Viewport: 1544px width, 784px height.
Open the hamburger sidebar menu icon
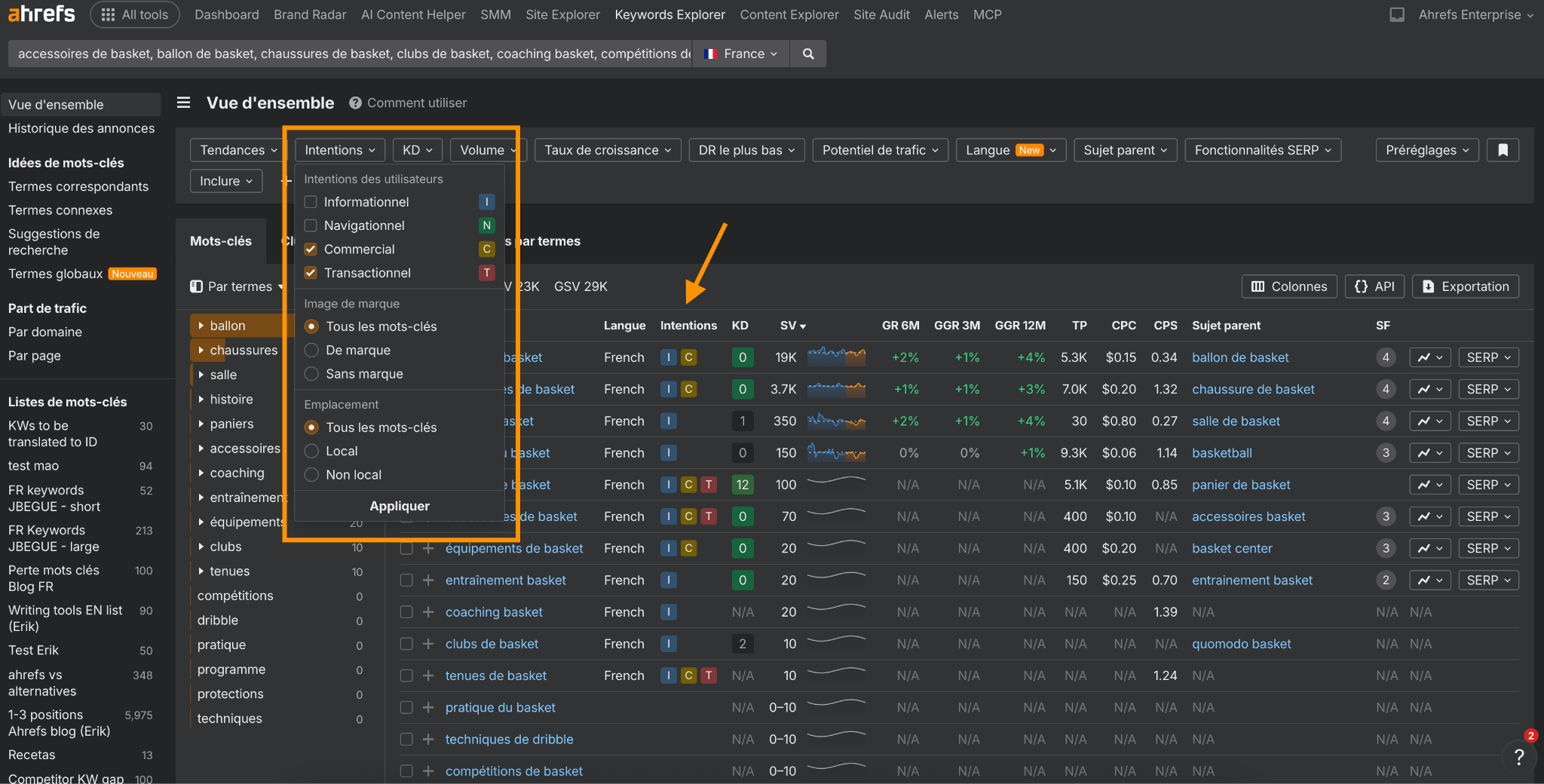[183, 103]
